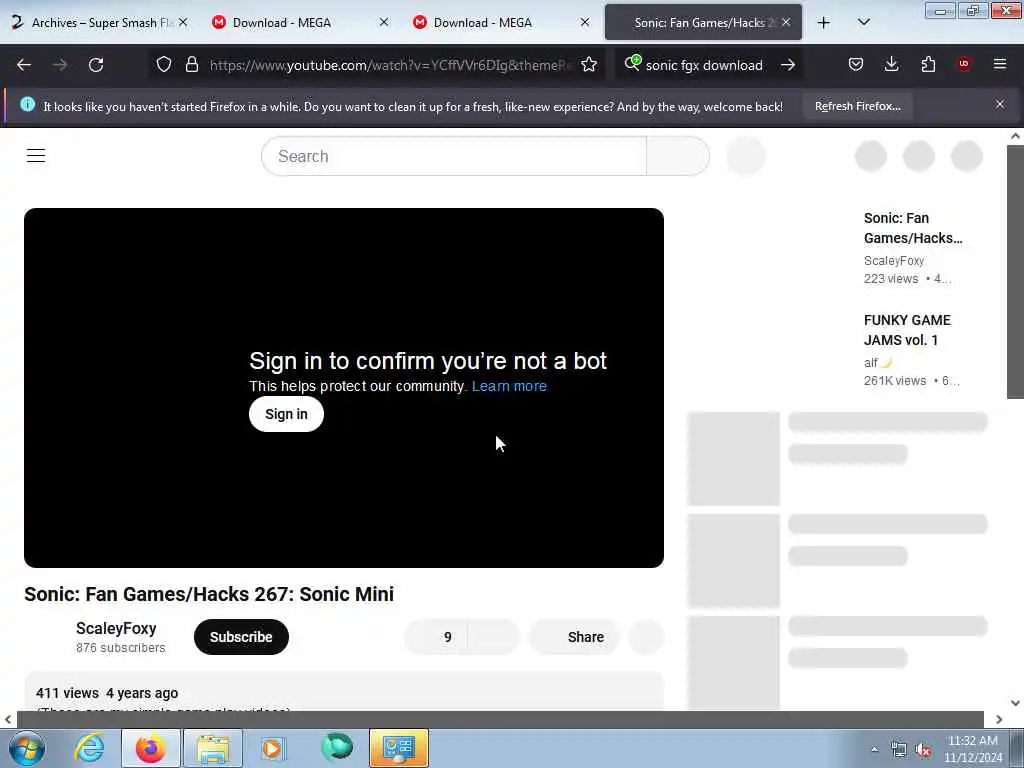Open Windows Media Player taskbar icon
Screen dimensions: 1024x768
[x=274, y=748]
